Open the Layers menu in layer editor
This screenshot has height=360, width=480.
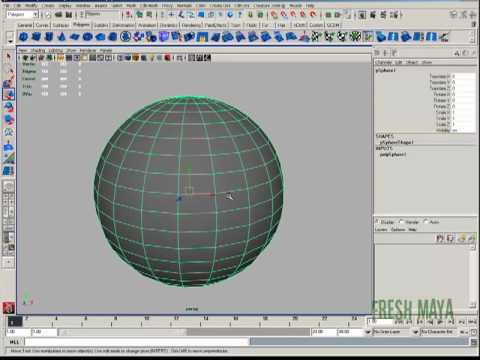[381, 230]
